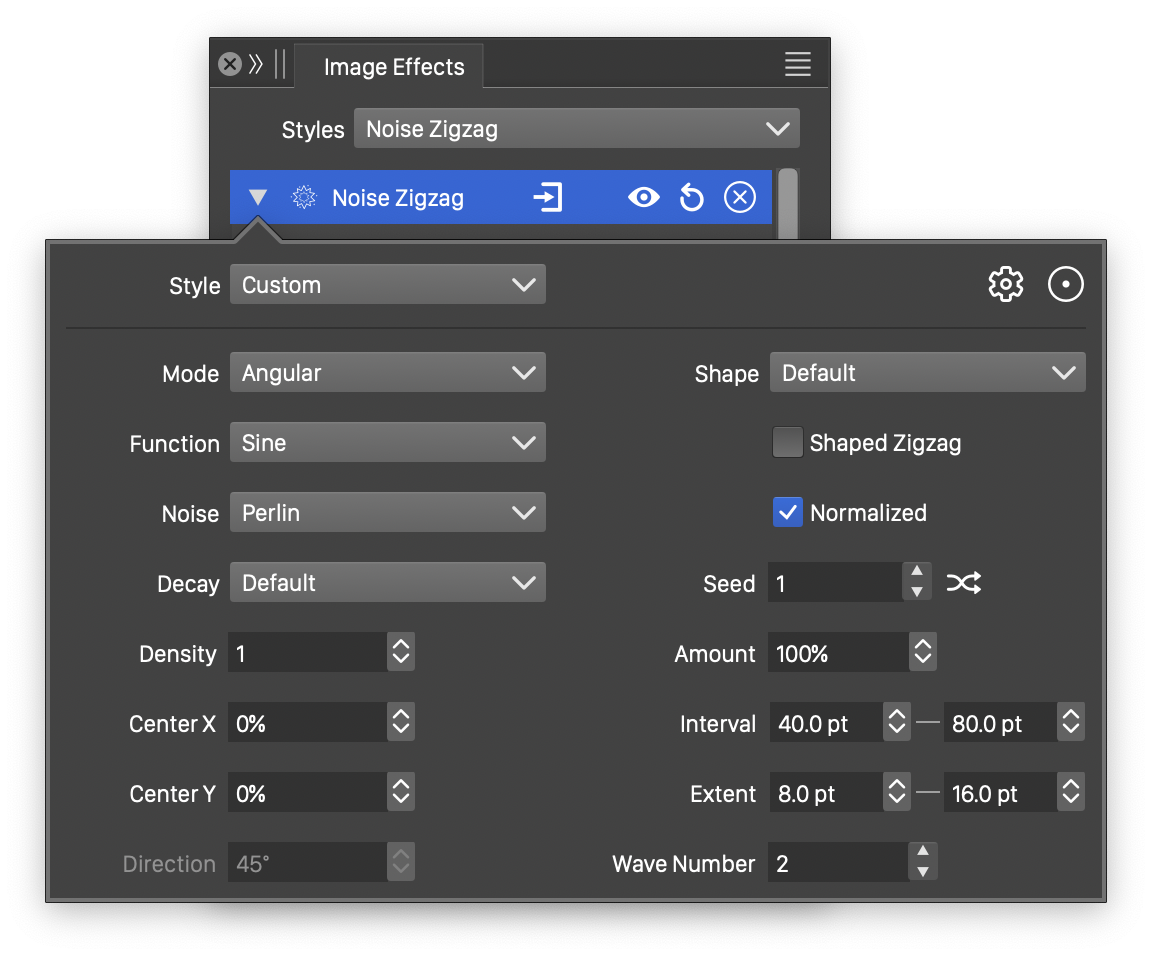Click the apply arrow icon on Noise Zigzag
Screen dimensions: 1152x956
(x=548, y=198)
